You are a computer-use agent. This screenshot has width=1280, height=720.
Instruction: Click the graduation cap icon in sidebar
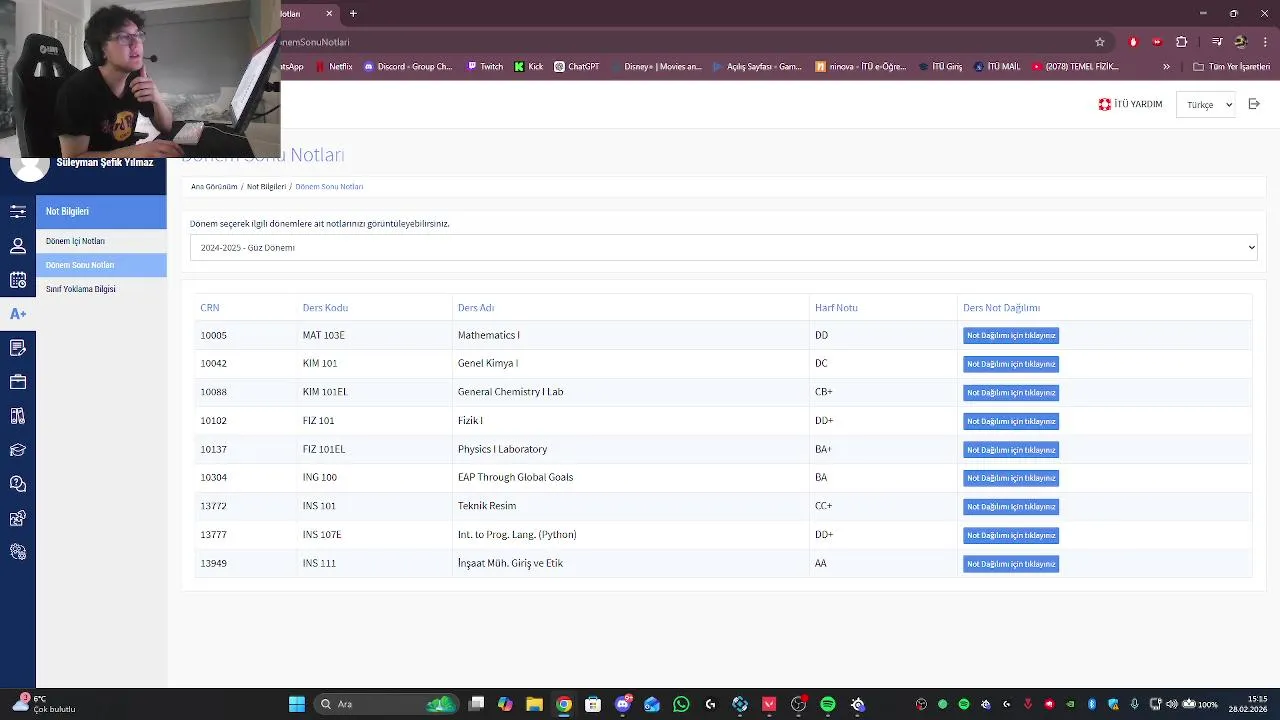click(x=18, y=450)
